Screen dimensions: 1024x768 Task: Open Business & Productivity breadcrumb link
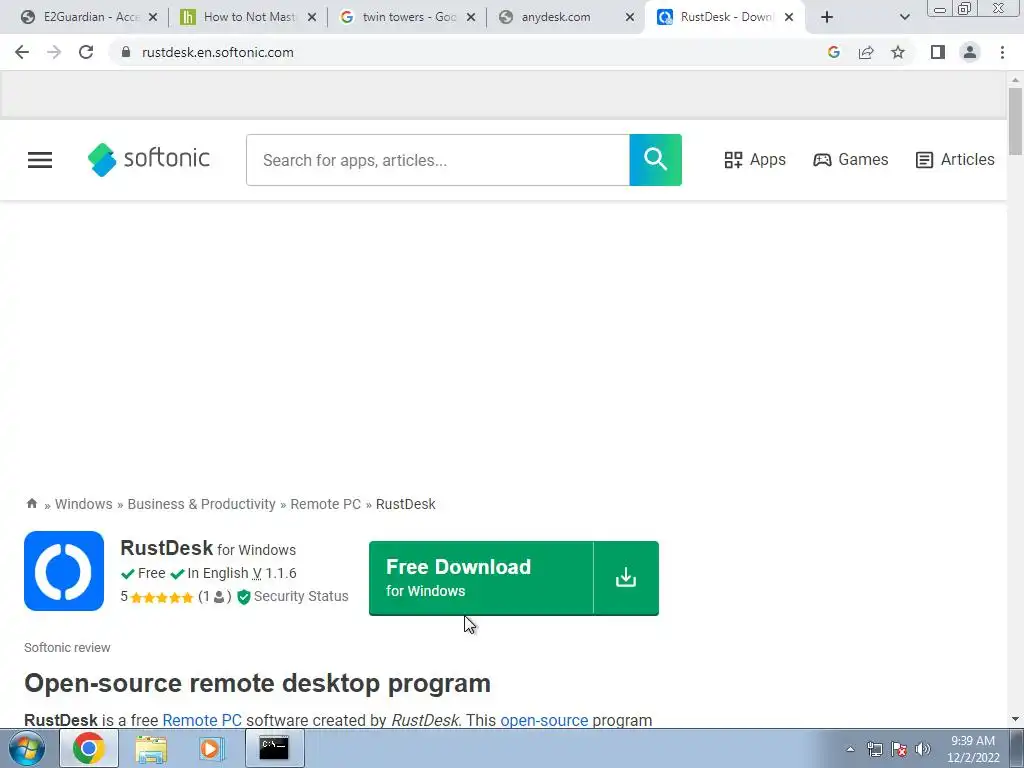point(201,504)
